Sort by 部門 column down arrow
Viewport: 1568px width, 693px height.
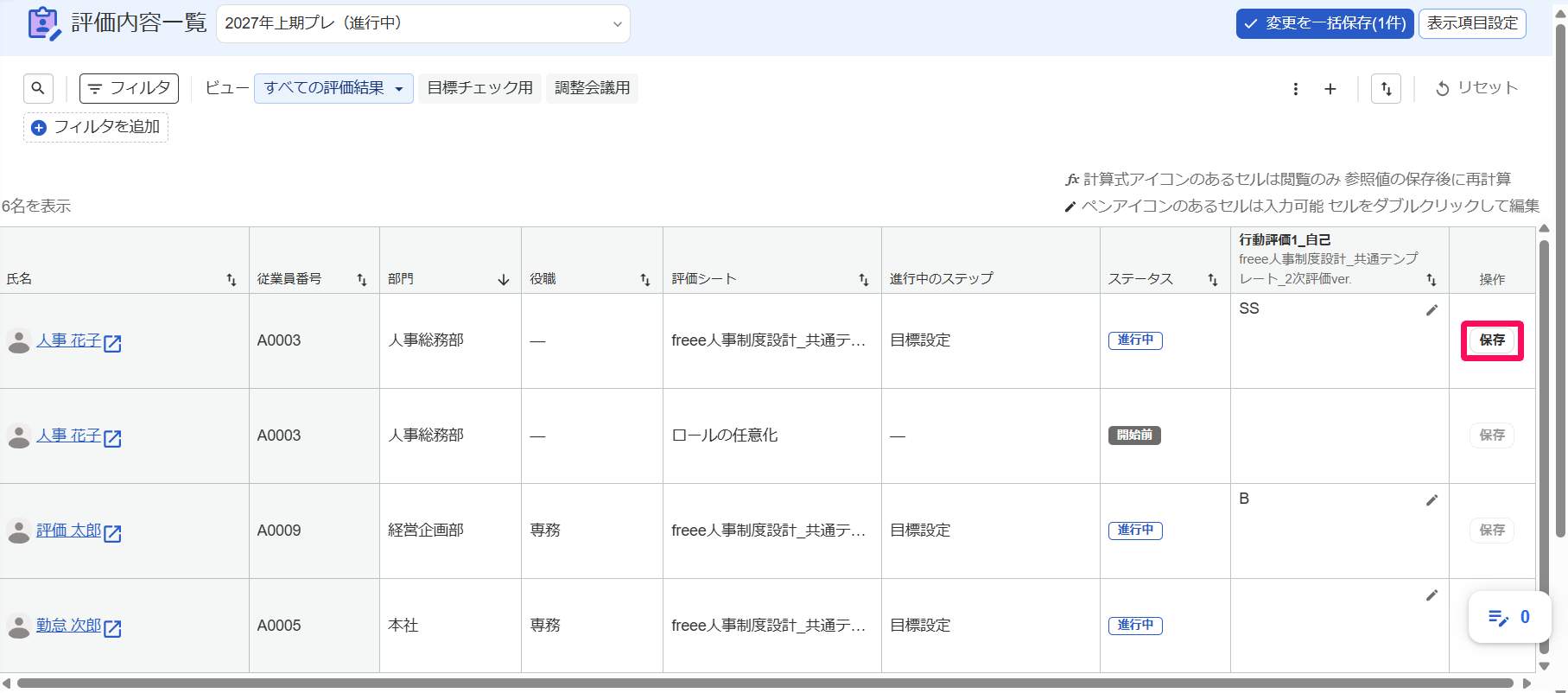(504, 279)
